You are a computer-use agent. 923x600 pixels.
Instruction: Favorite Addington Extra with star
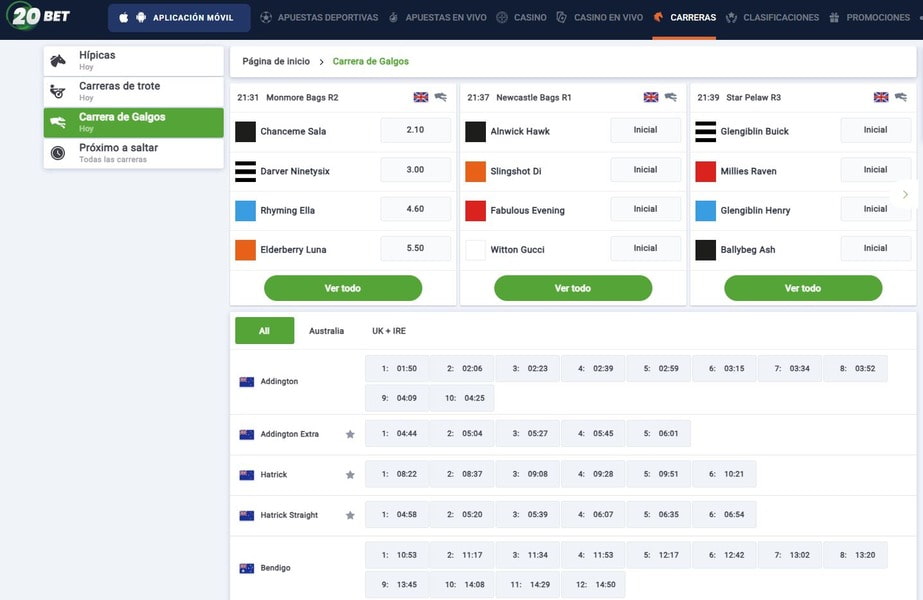(350, 435)
